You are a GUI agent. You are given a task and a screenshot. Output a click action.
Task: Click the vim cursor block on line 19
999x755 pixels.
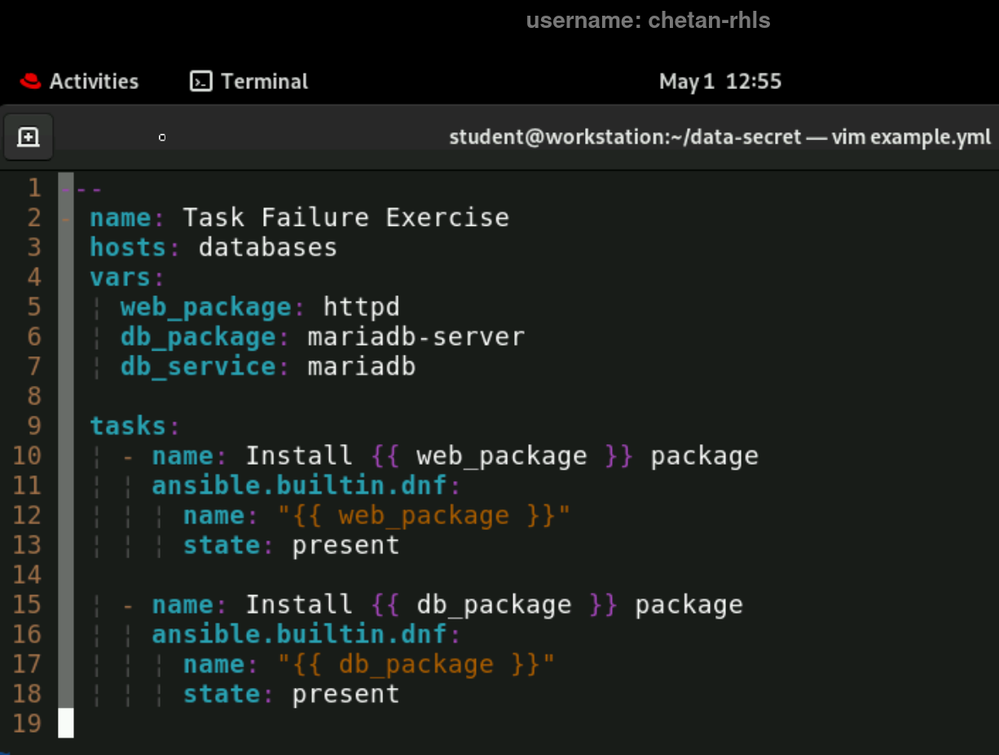pos(66,723)
